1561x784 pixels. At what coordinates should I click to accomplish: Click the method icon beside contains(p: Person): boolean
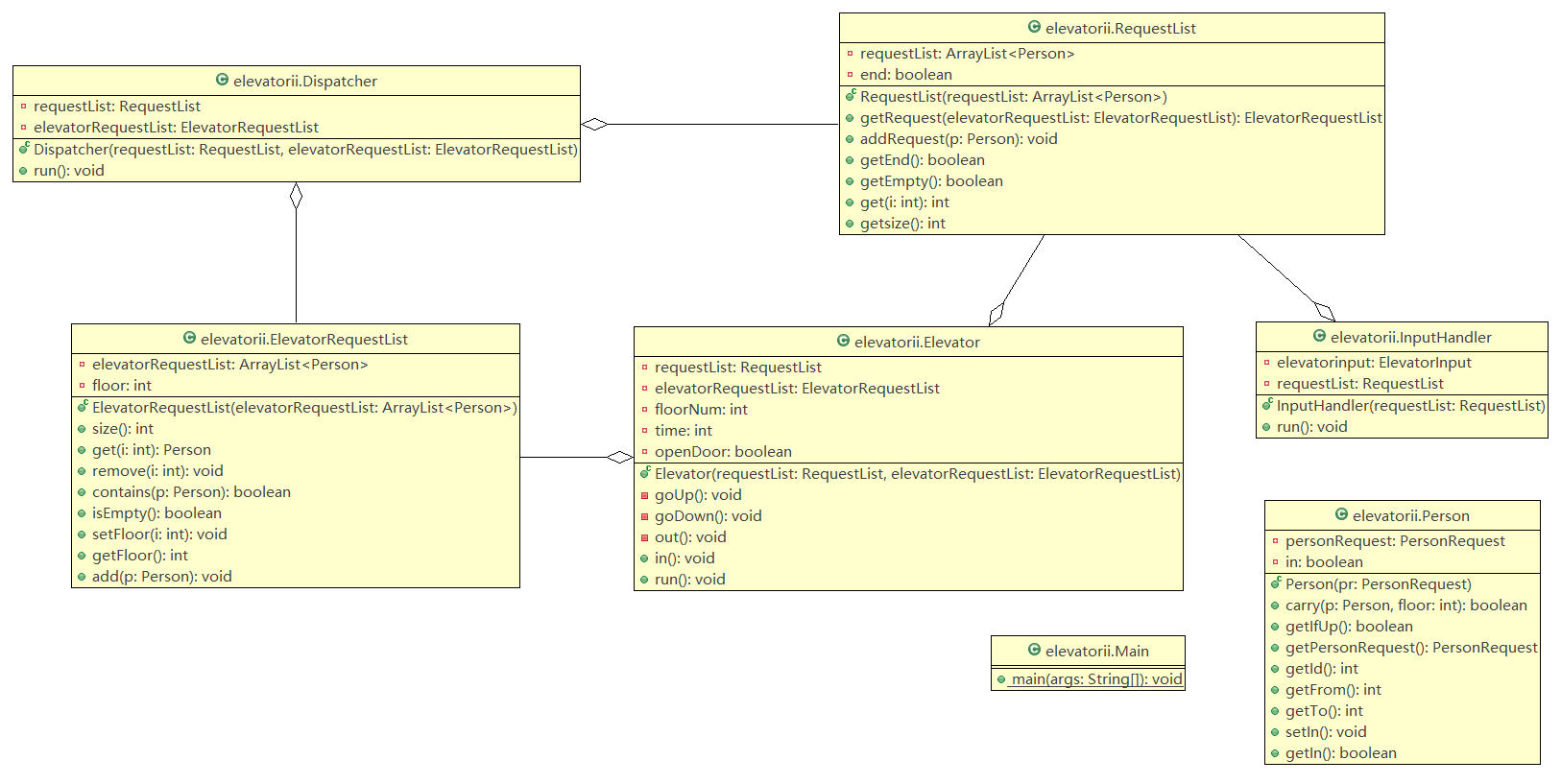[x=83, y=492]
